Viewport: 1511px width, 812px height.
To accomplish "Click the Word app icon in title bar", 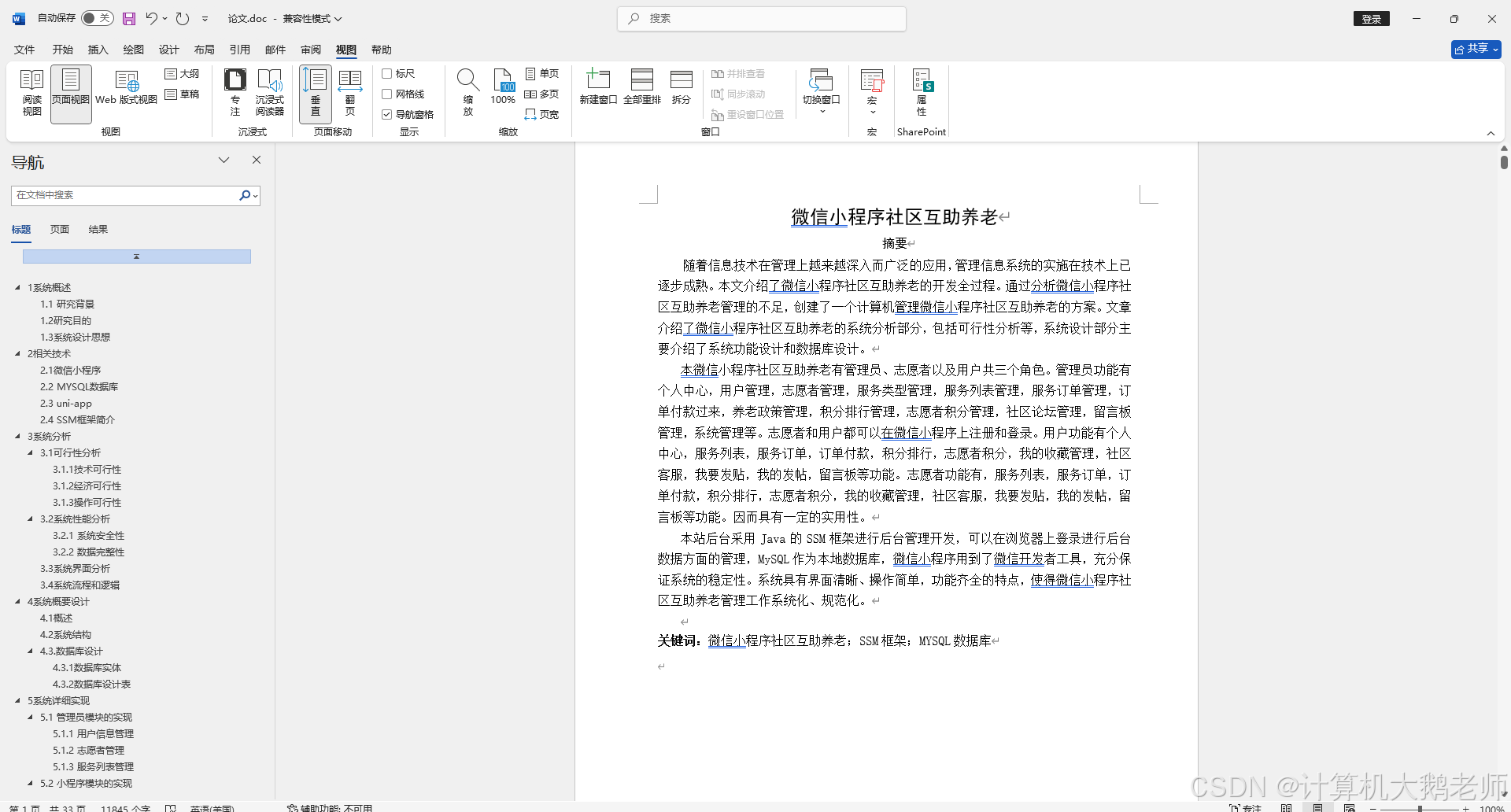I will point(19,19).
